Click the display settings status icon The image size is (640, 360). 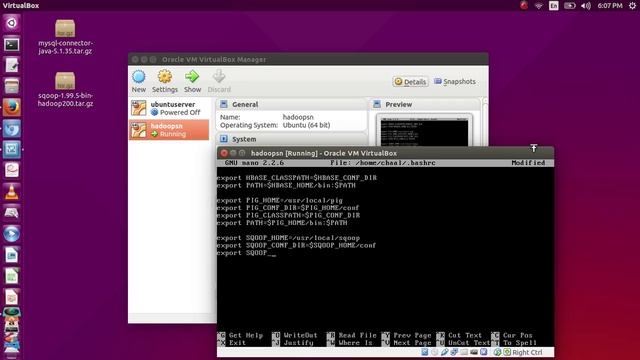474,352
